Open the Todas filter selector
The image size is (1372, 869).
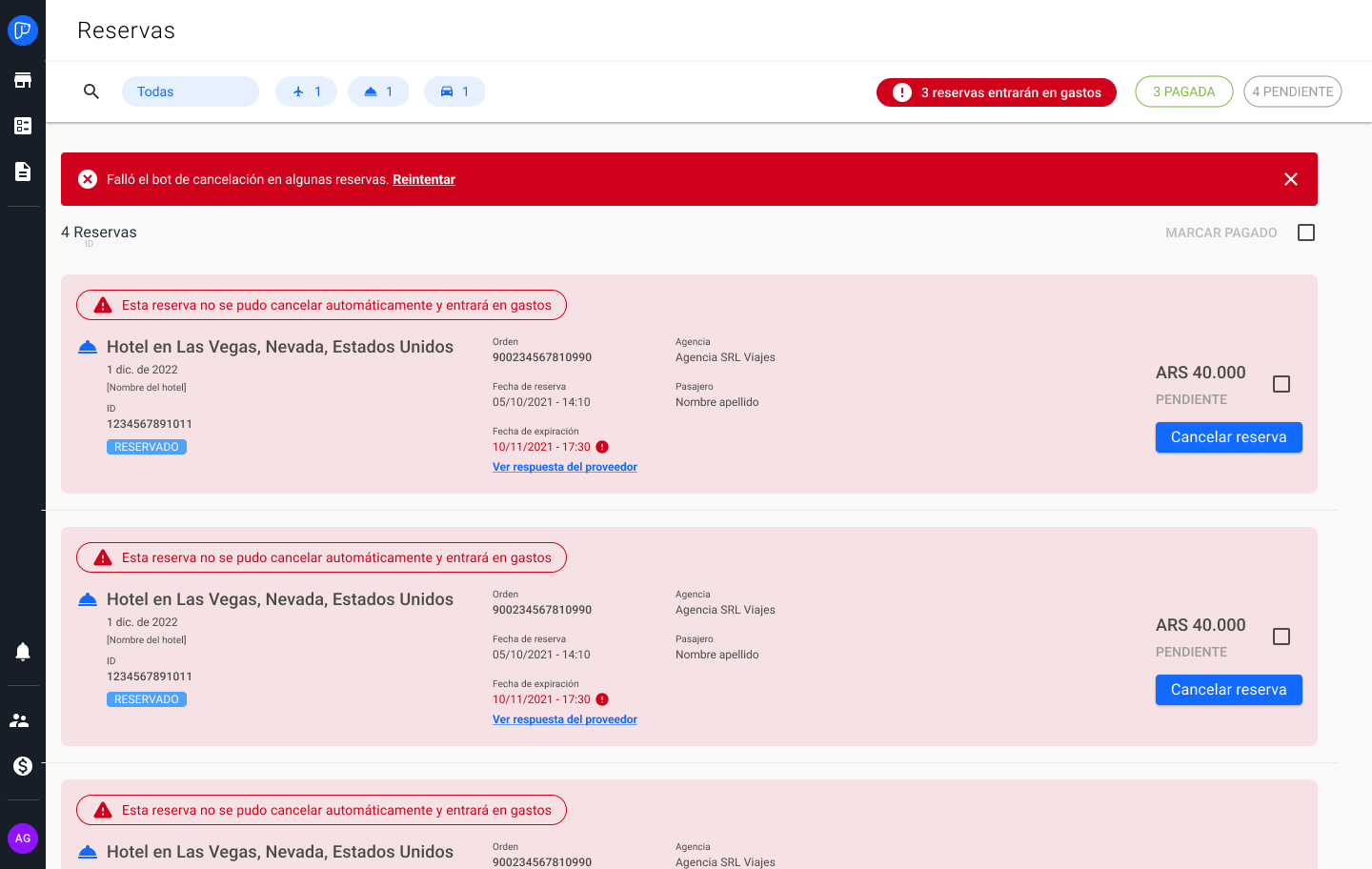190,91
